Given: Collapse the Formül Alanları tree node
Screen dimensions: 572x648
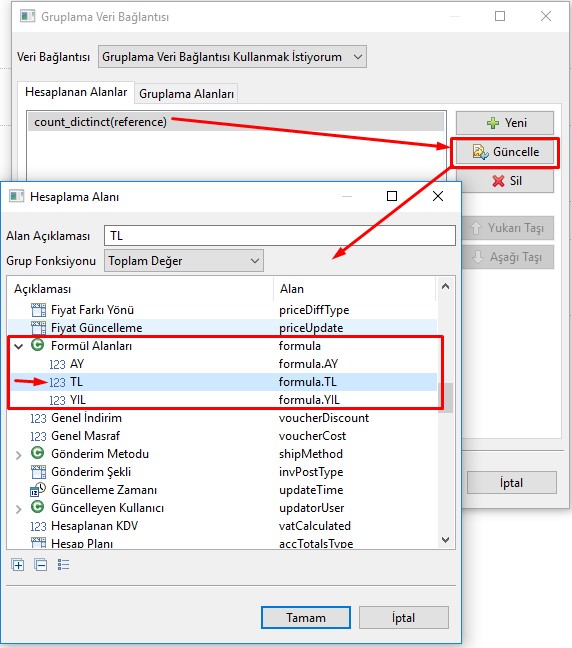Looking at the screenshot, I should coord(19,346).
